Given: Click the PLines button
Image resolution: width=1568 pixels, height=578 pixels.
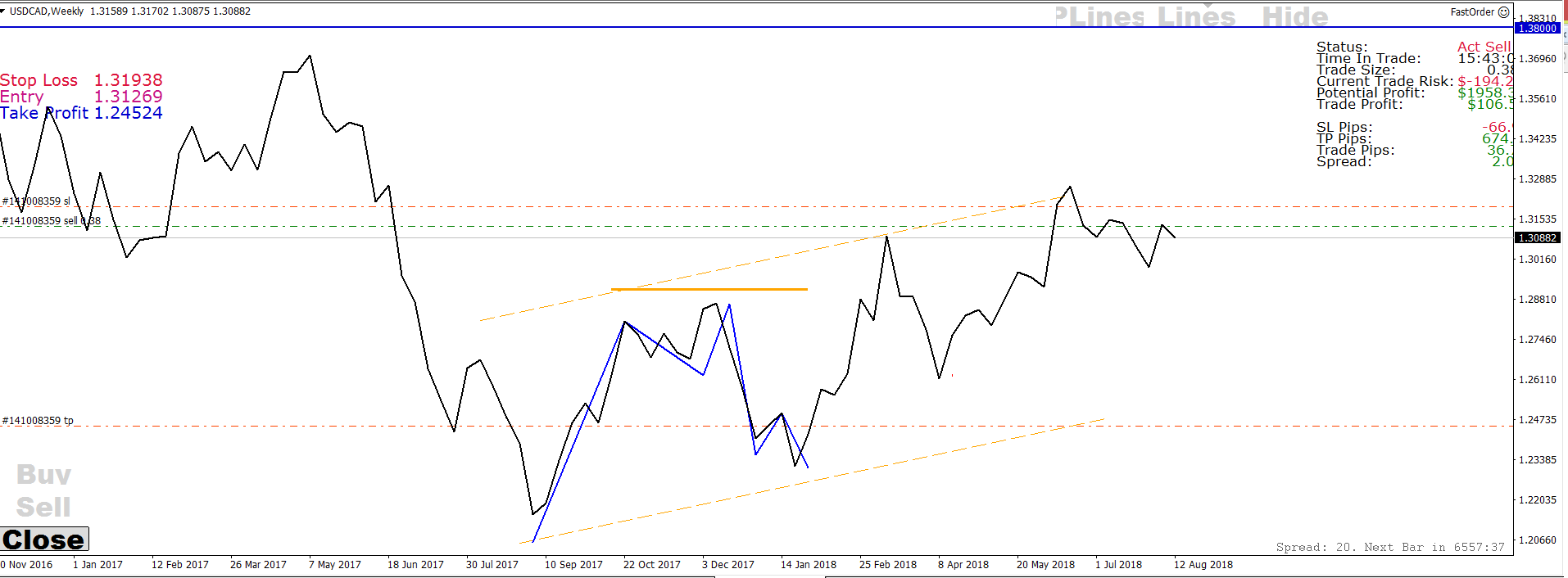Looking at the screenshot, I should tap(1099, 16).
